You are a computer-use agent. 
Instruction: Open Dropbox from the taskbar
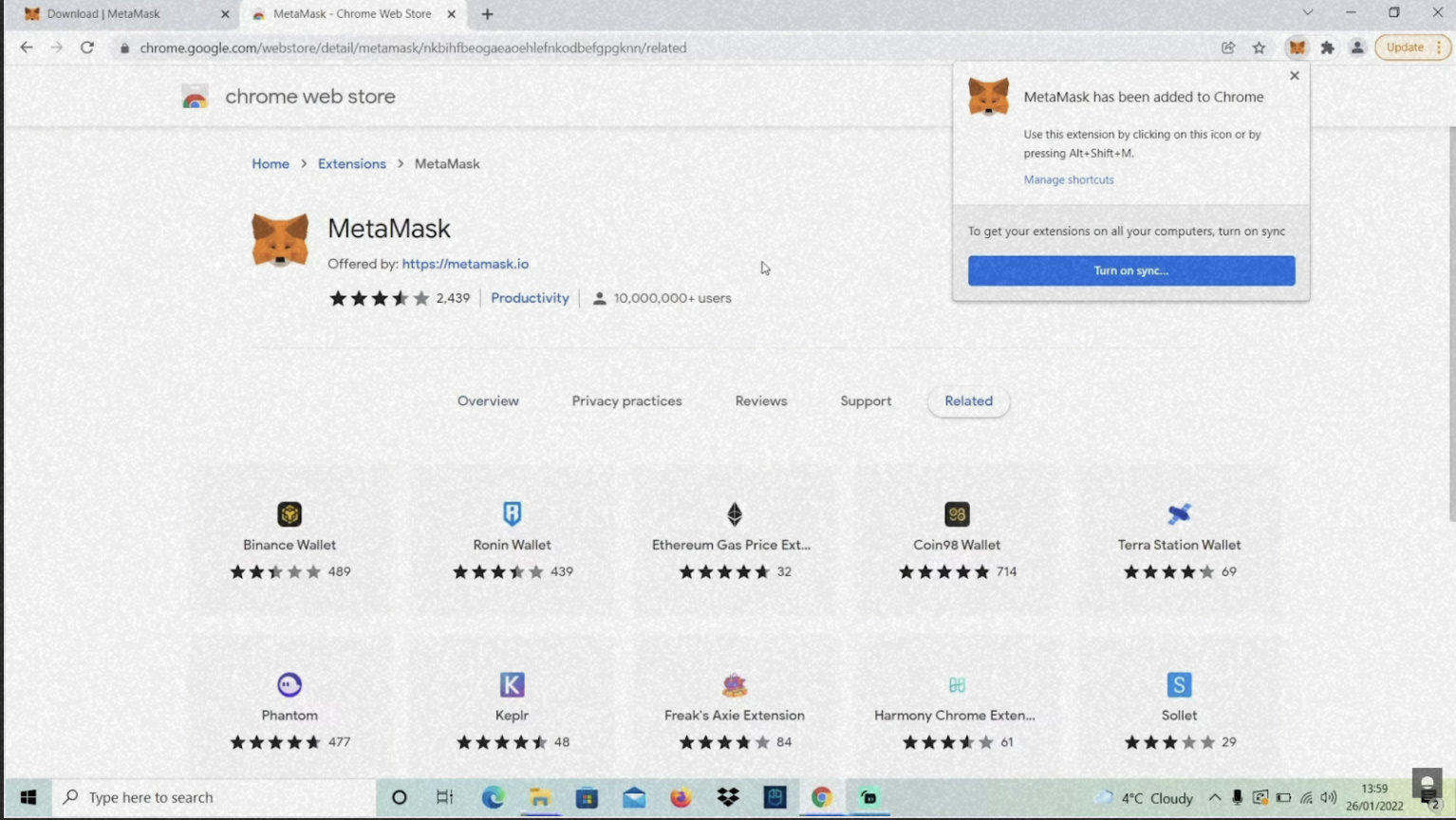coord(728,797)
